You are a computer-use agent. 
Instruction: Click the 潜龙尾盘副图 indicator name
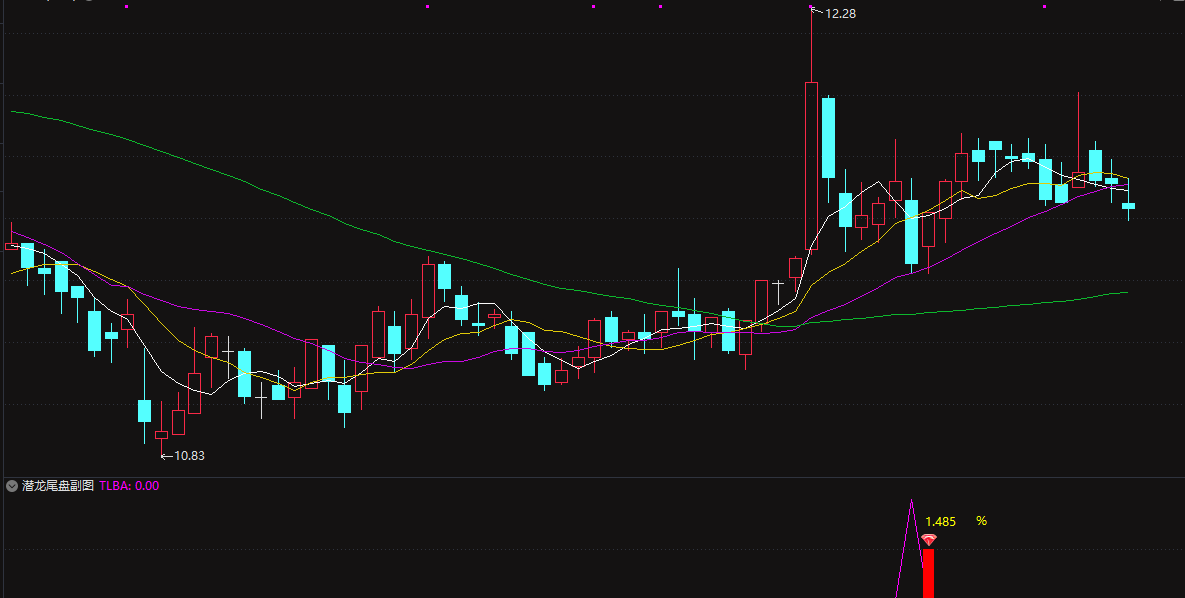pos(58,486)
